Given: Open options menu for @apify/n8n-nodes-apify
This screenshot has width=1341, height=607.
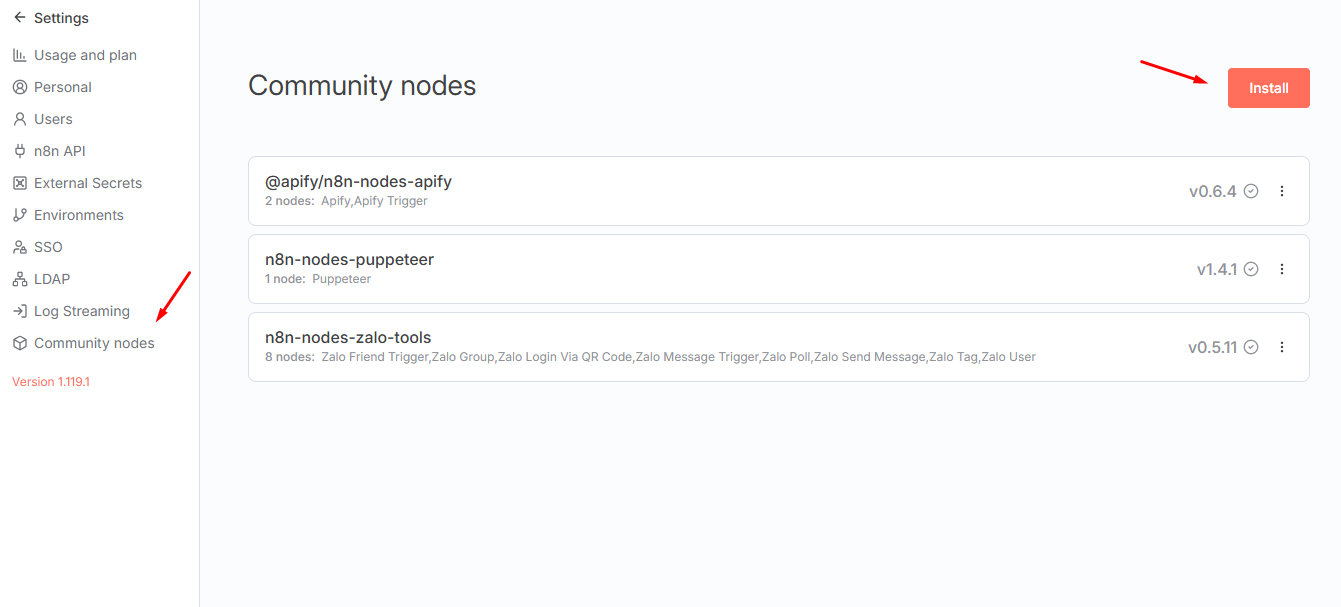Looking at the screenshot, I should coord(1282,191).
